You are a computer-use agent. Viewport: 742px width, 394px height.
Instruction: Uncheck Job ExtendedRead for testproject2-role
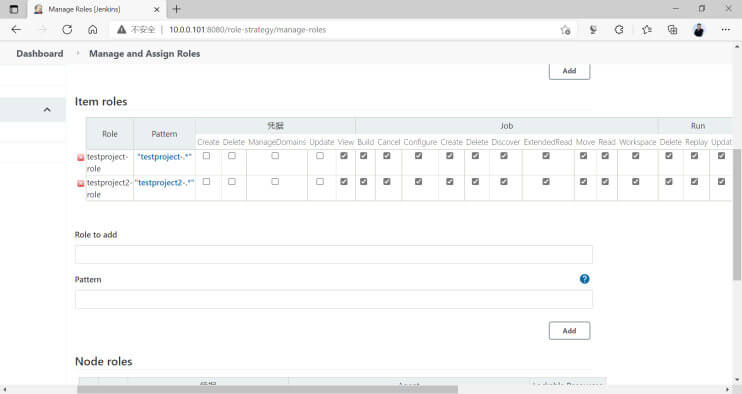[x=546, y=182]
